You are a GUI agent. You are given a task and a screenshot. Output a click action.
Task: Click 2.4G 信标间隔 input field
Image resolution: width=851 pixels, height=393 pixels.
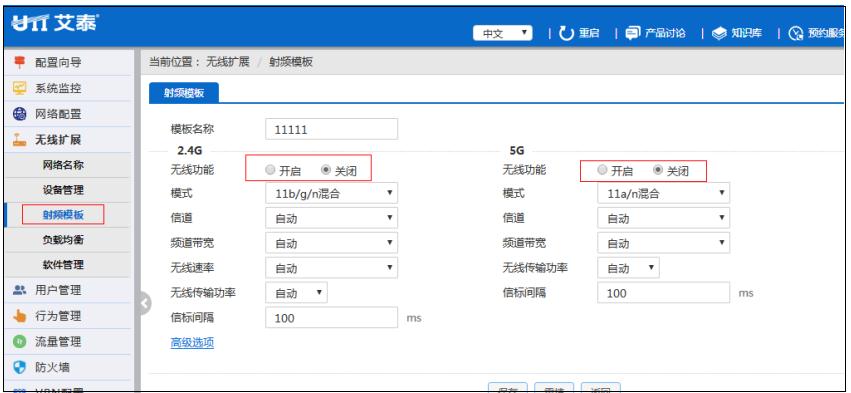[x=331, y=318]
